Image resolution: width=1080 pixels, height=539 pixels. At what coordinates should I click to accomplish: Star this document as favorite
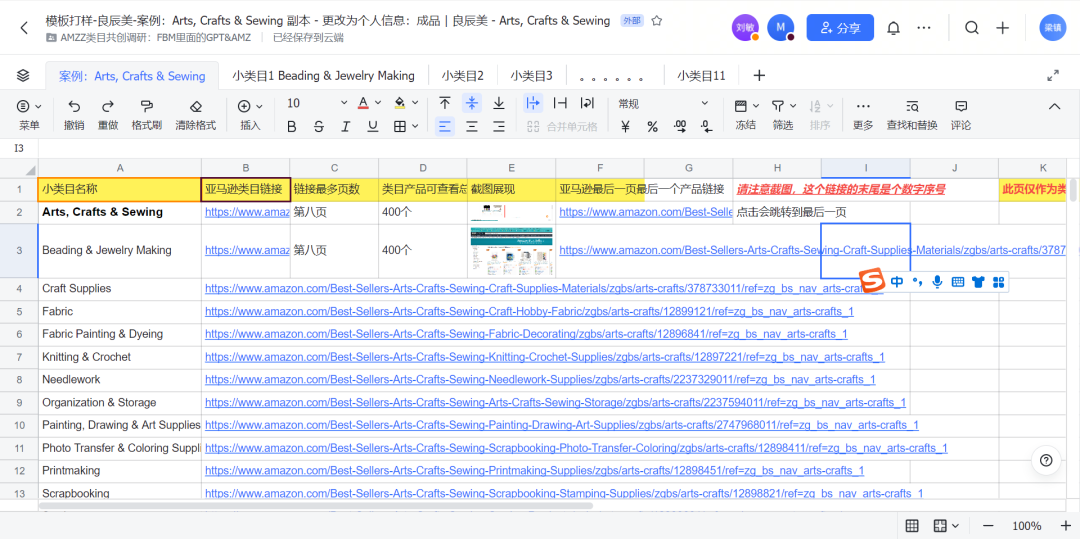coord(657,21)
